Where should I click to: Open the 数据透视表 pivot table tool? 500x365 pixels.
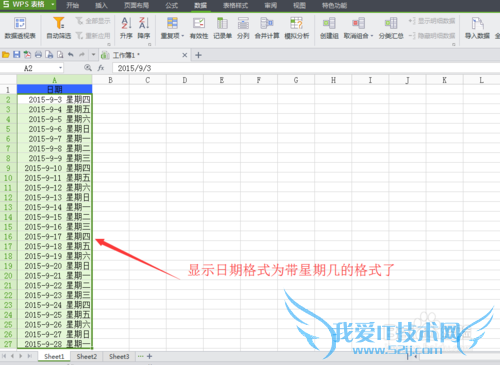pos(20,28)
